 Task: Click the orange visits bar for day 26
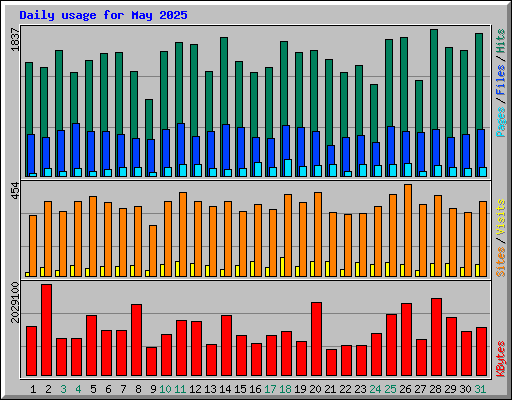point(408,230)
